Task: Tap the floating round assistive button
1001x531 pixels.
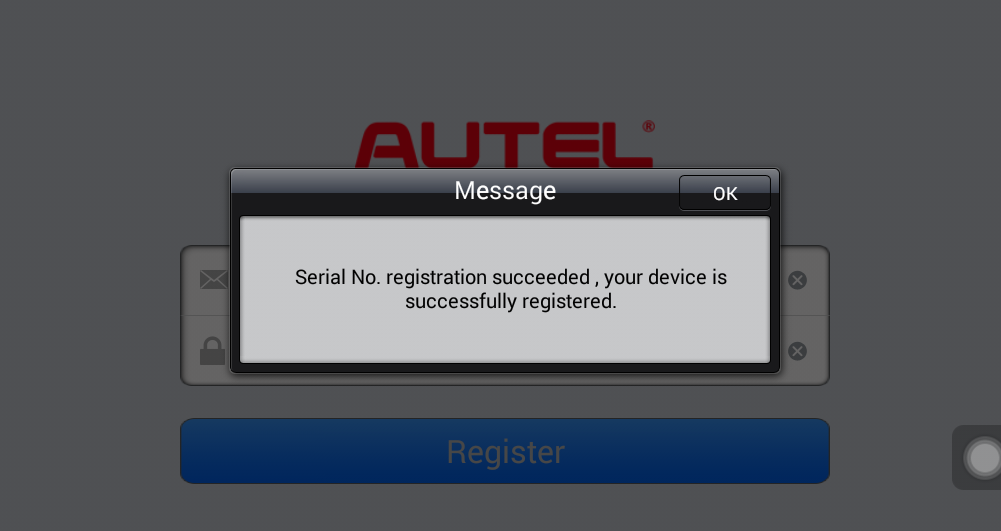Action: tap(983, 458)
